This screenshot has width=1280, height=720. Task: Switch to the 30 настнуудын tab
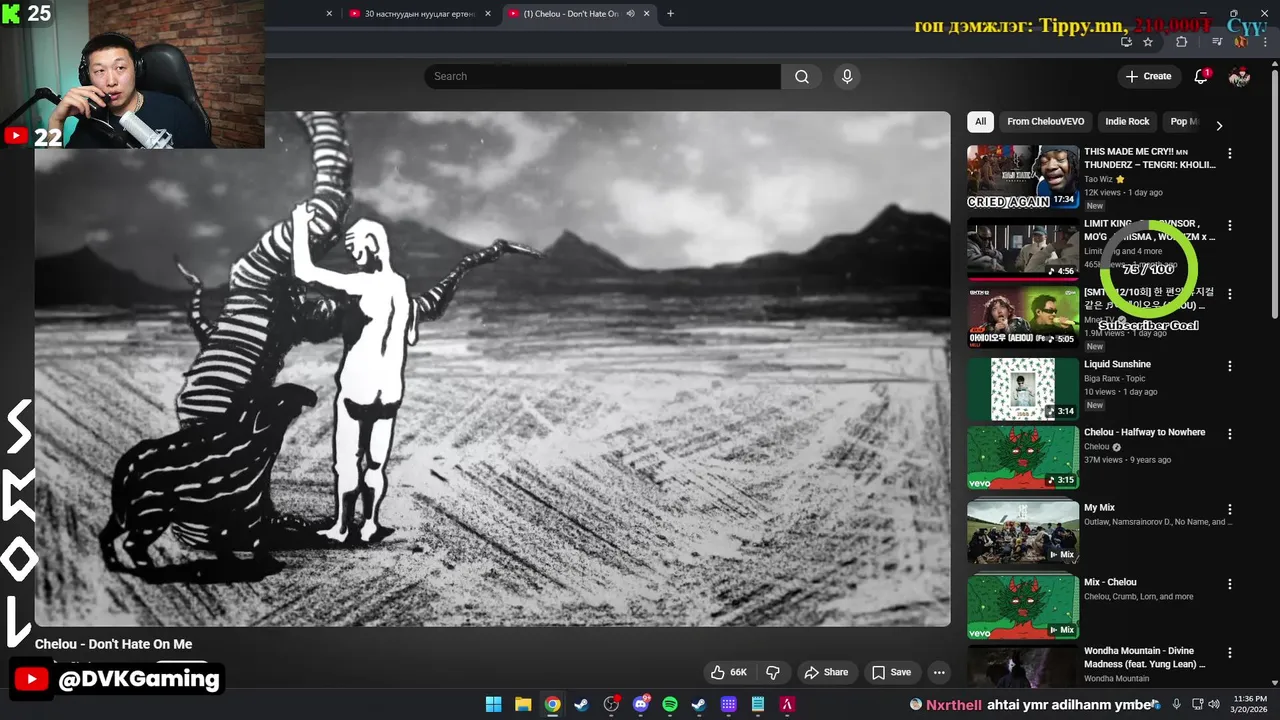pyautogui.click(x=419, y=13)
